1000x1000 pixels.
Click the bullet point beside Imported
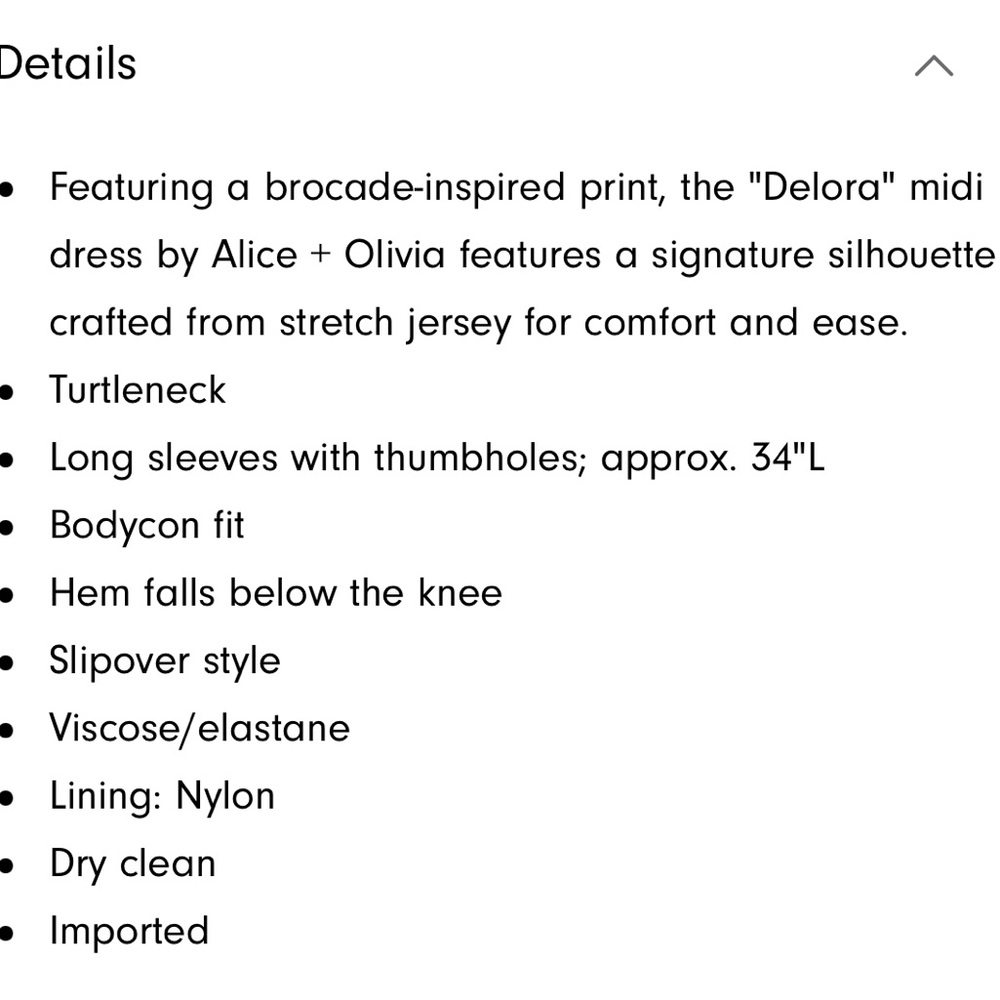[x=6, y=933]
